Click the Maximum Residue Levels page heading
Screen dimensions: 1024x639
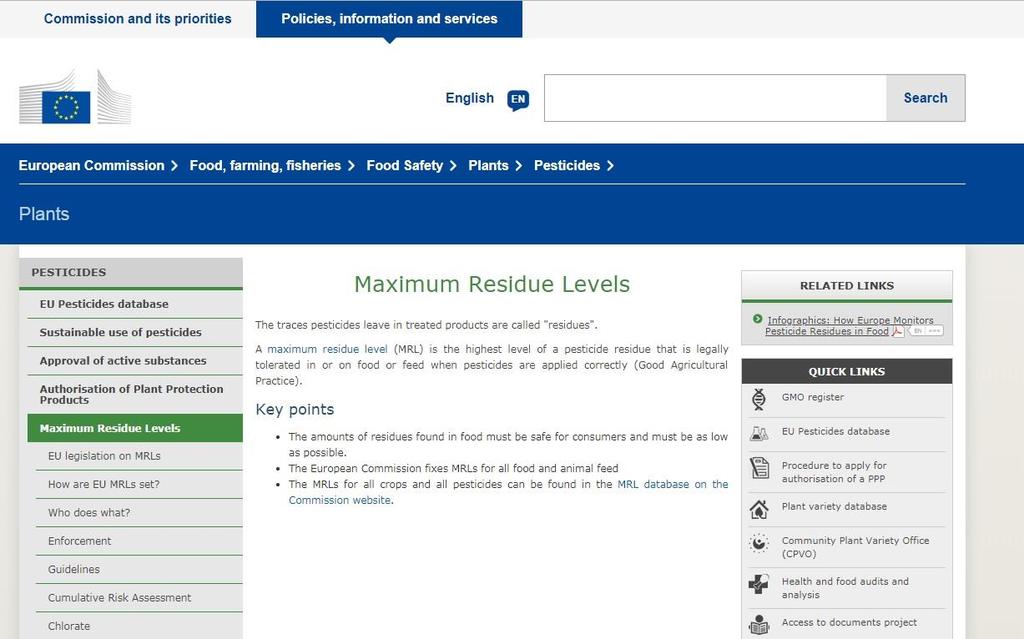492,284
